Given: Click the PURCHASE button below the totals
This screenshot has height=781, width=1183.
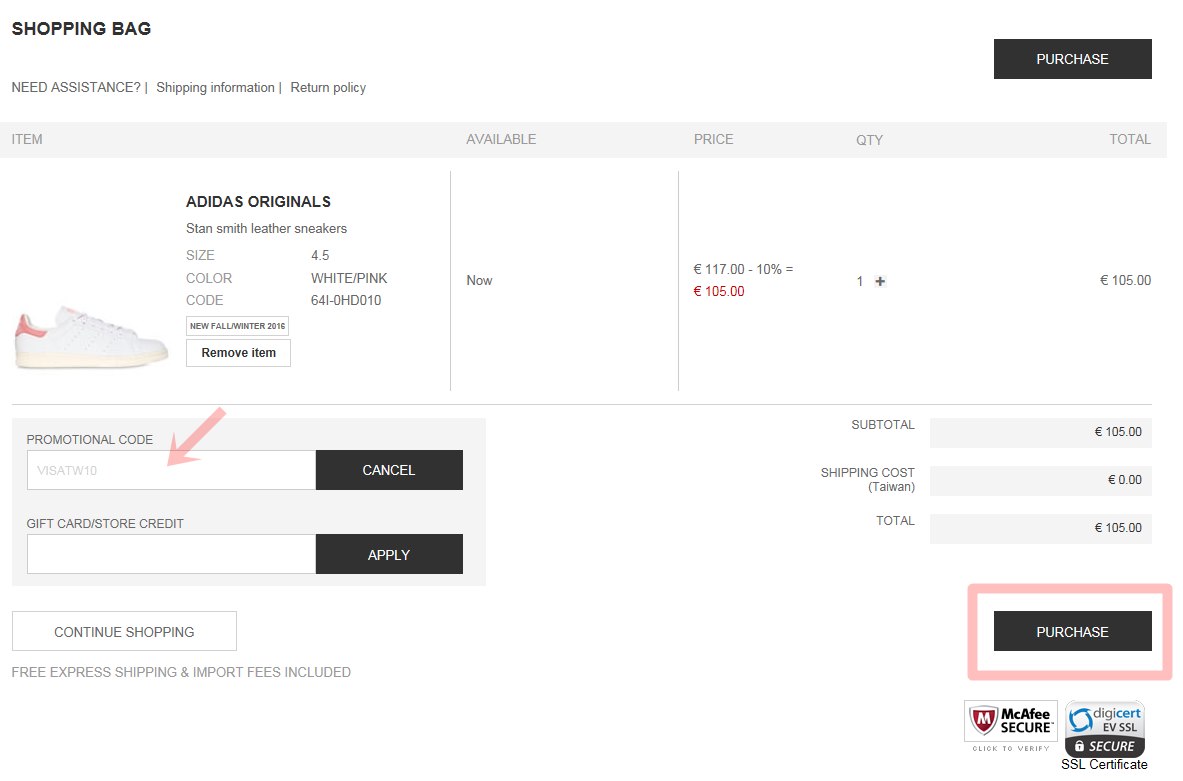Looking at the screenshot, I should (1072, 632).
